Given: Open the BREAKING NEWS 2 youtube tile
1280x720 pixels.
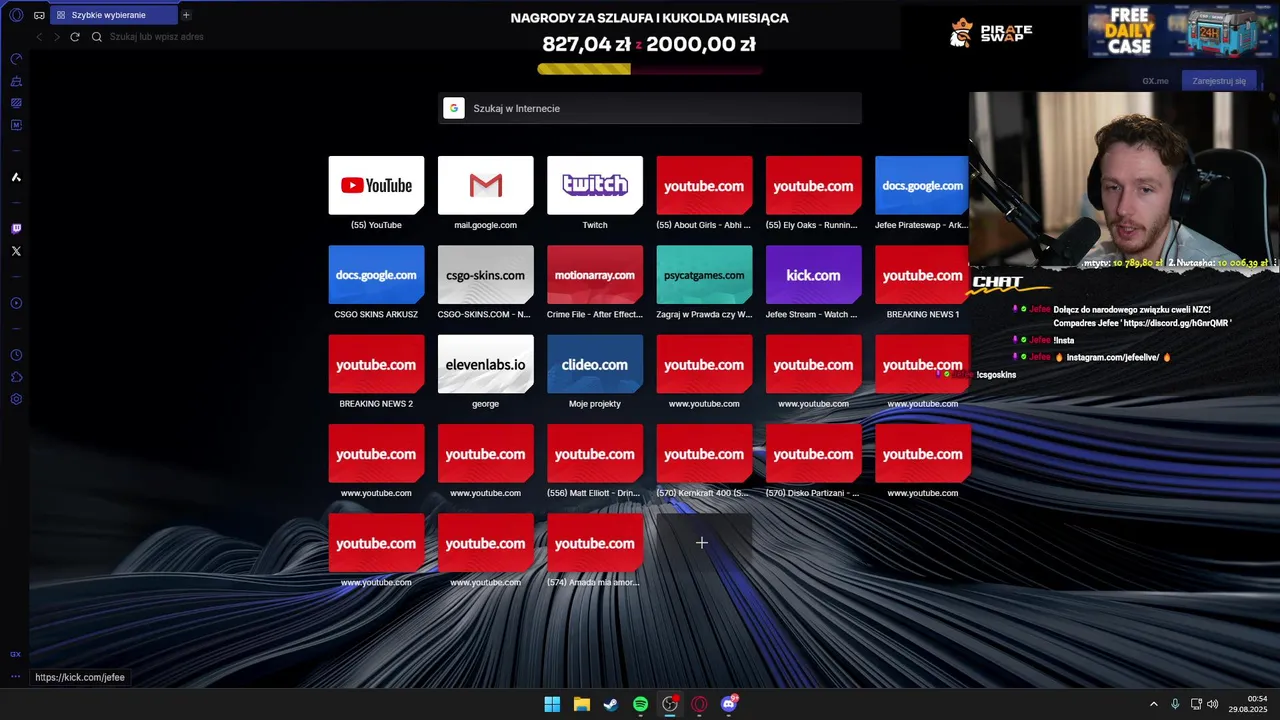Looking at the screenshot, I should (x=376, y=364).
